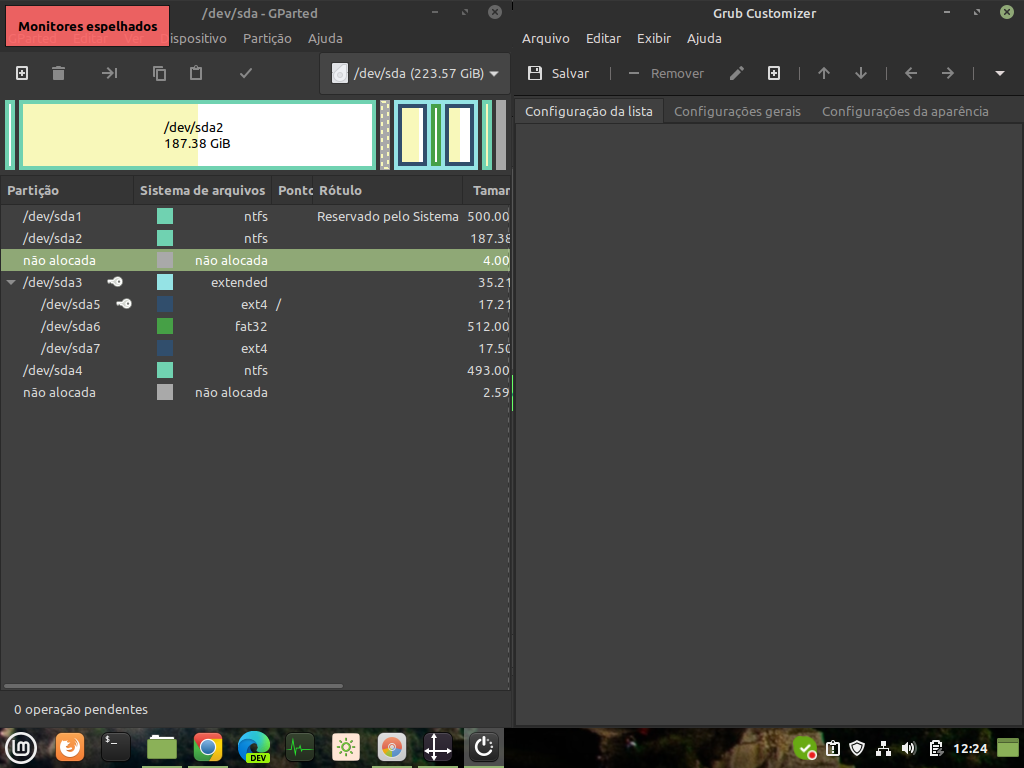This screenshot has width=1024, height=768.
Task: Click the horizontal scrollbar in GParted list
Action: click(x=173, y=686)
